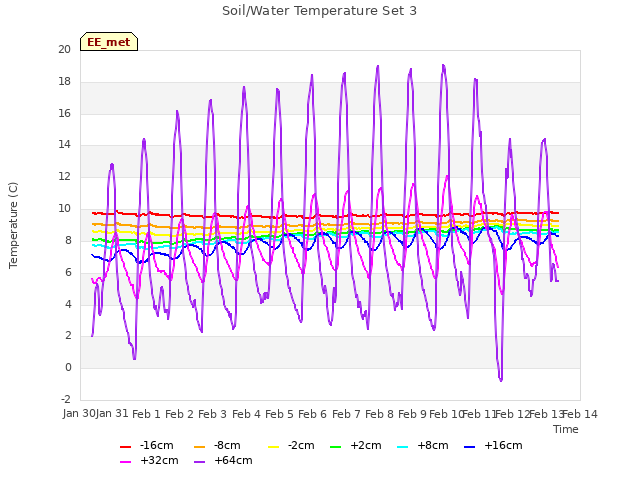Screen dimensions: 640x480
Task: Click the EE_met annotation label
Action: [109, 42]
